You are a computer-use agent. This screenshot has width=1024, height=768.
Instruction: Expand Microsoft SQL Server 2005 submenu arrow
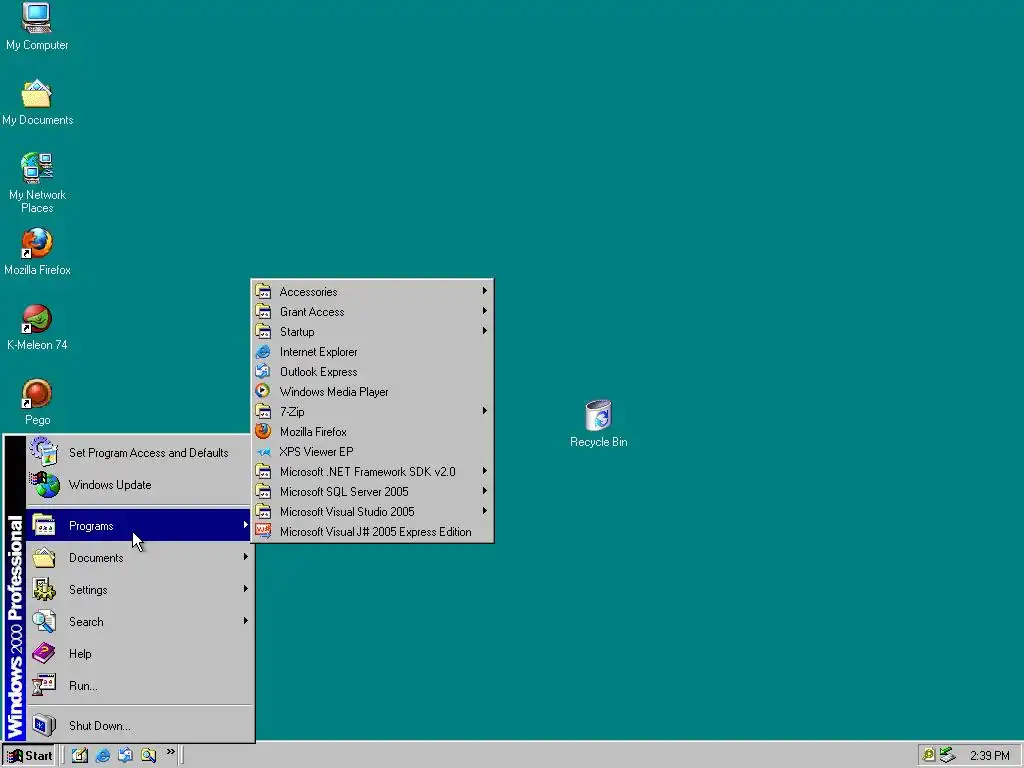point(485,491)
